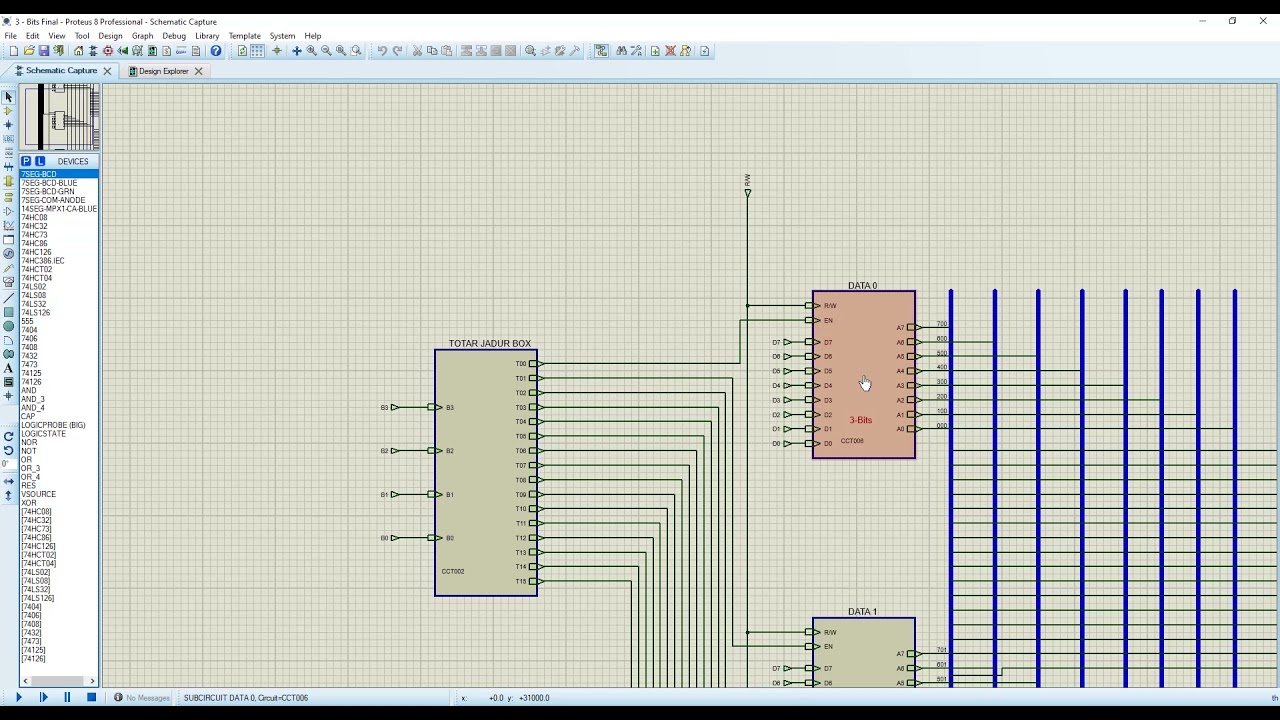Stop the simulation
This screenshot has width=1280, height=720.
pyautogui.click(x=91, y=698)
